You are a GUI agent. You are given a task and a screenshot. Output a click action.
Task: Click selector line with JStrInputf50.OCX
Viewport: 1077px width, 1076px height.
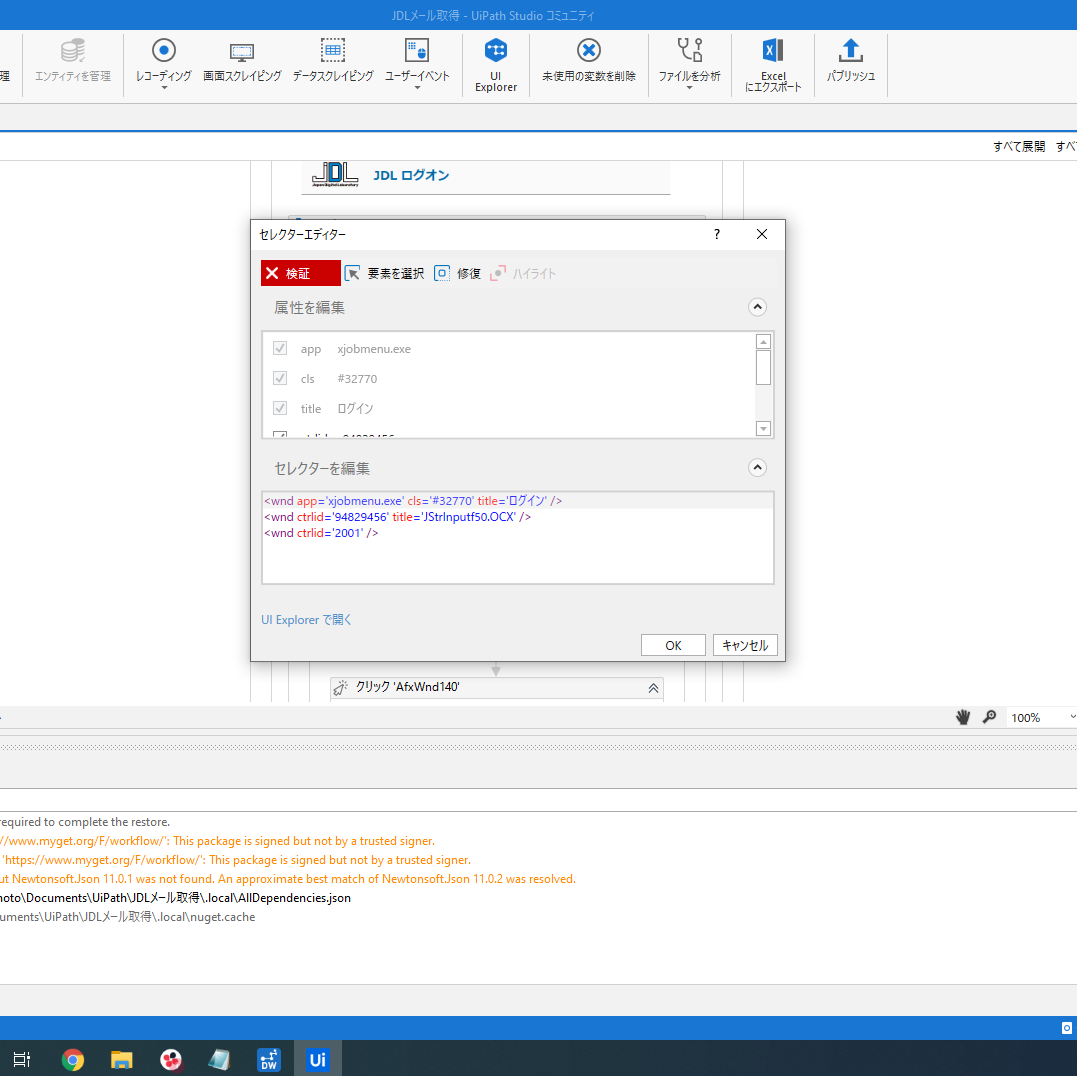(397, 516)
